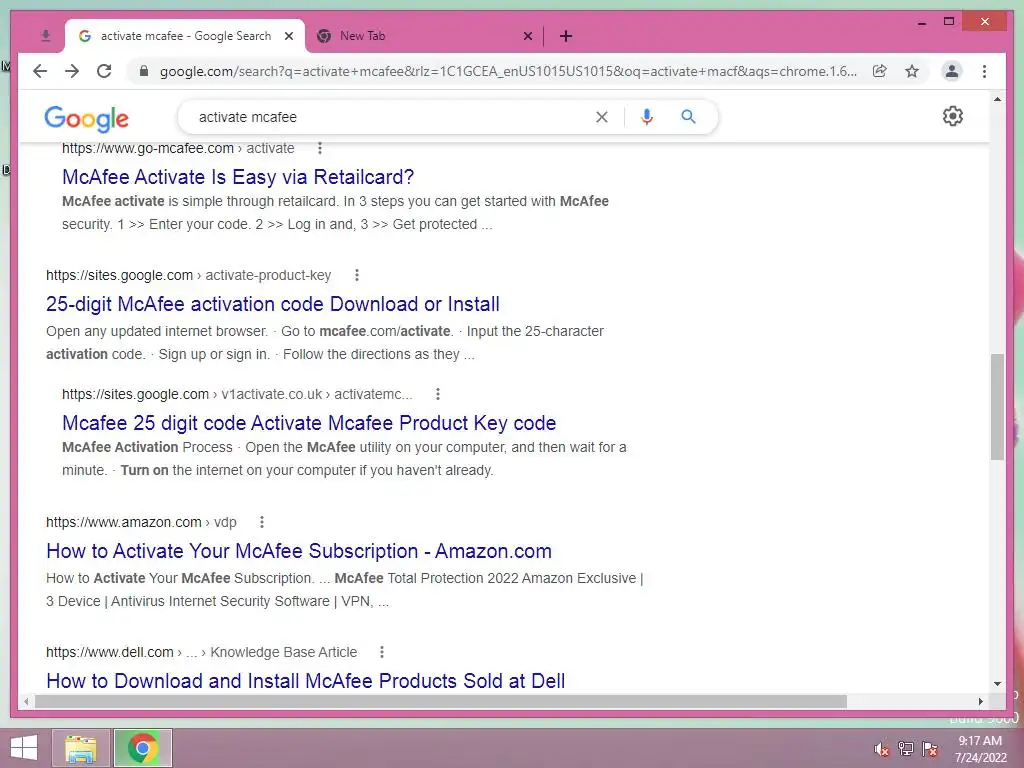Go forward to next page
The image size is (1024, 768).
(x=72, y=71)
